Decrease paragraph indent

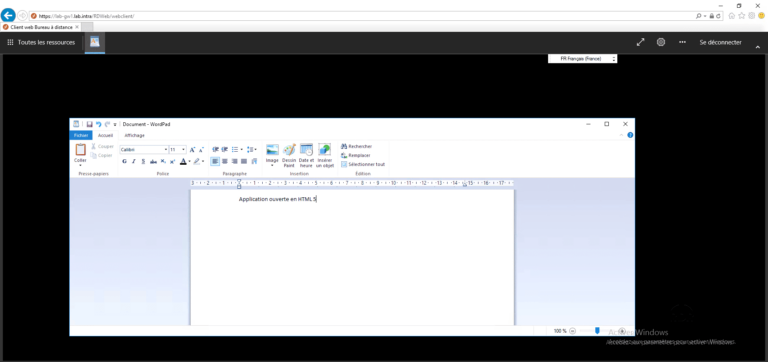click(216, 149)
